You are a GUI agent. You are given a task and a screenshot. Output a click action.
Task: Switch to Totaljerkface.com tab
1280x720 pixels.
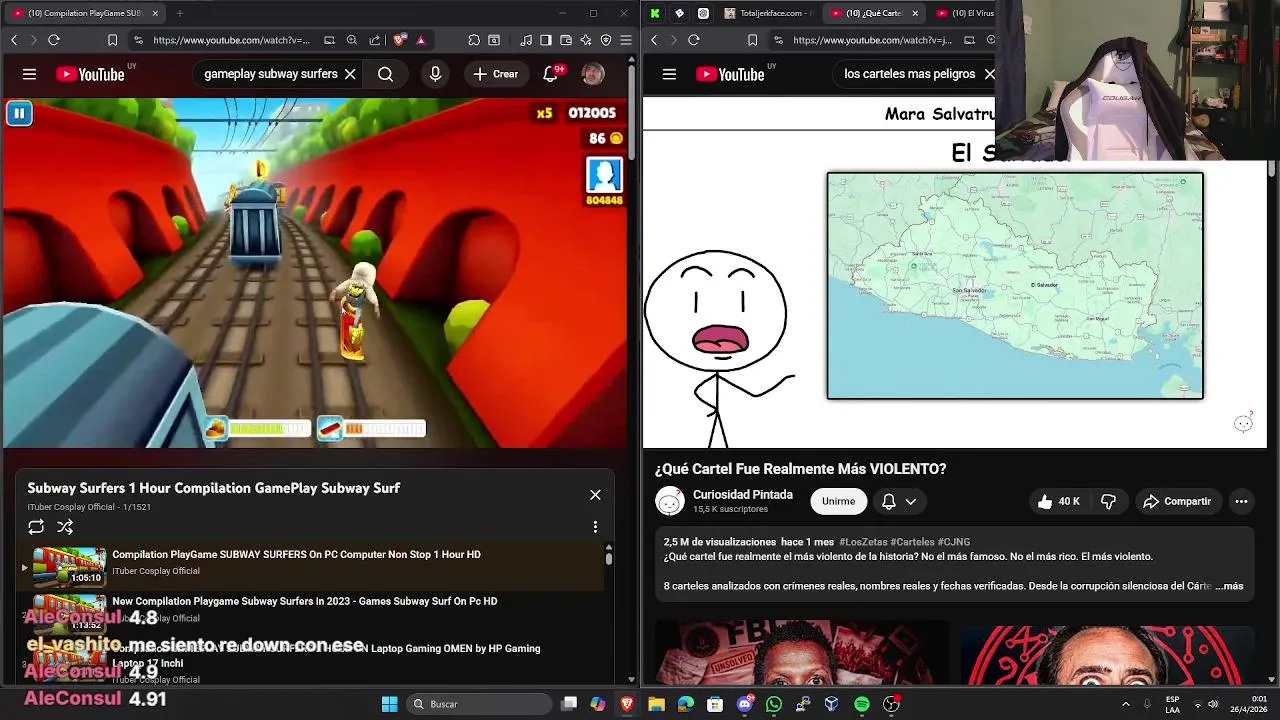(766, 13)
